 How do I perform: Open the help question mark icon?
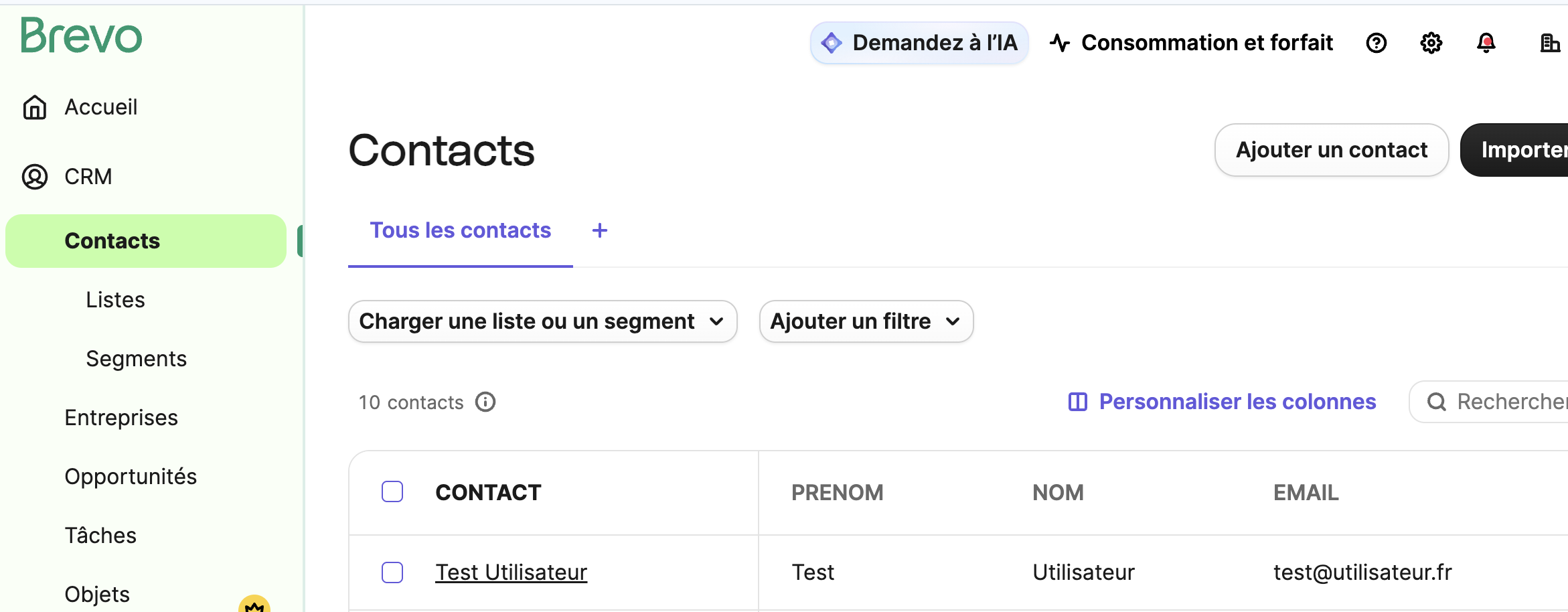coord(1376,44)
